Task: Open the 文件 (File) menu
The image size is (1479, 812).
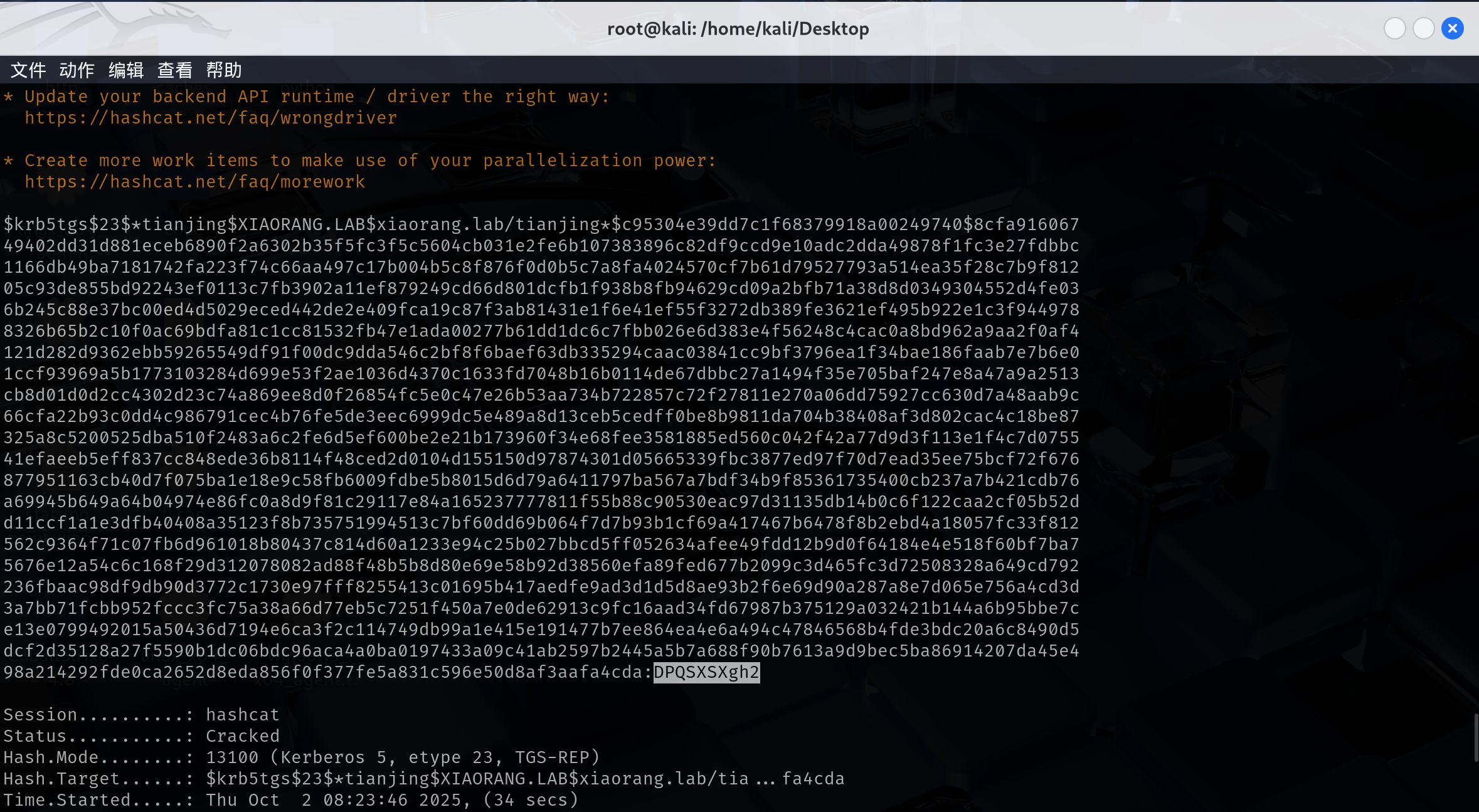Action: pos(28,70)
